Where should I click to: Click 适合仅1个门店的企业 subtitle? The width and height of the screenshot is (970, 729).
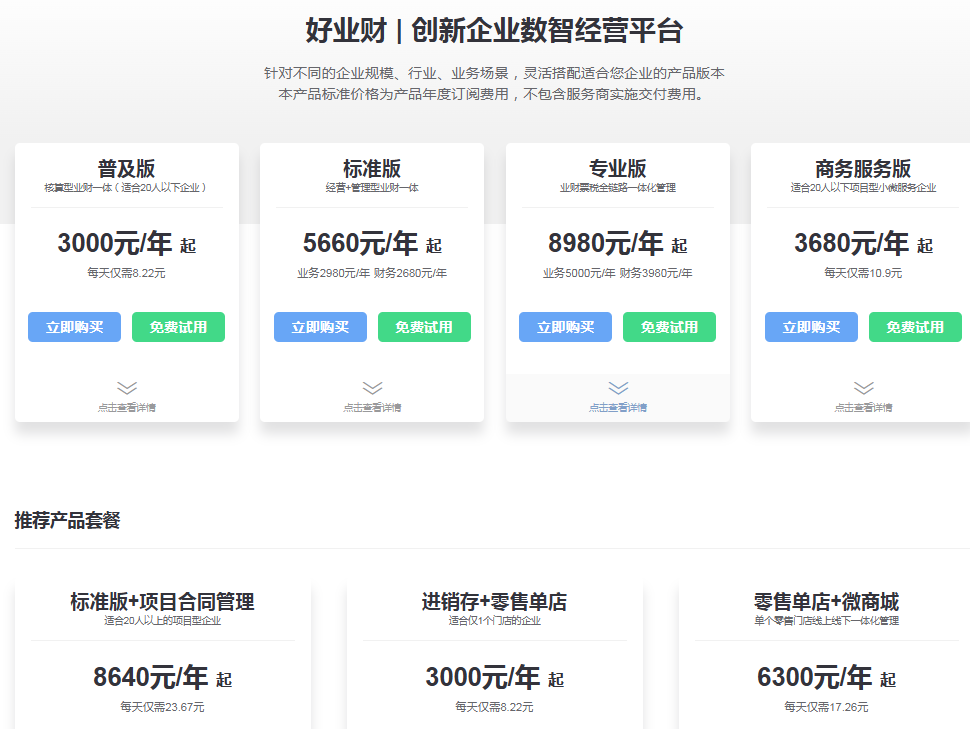495,621
